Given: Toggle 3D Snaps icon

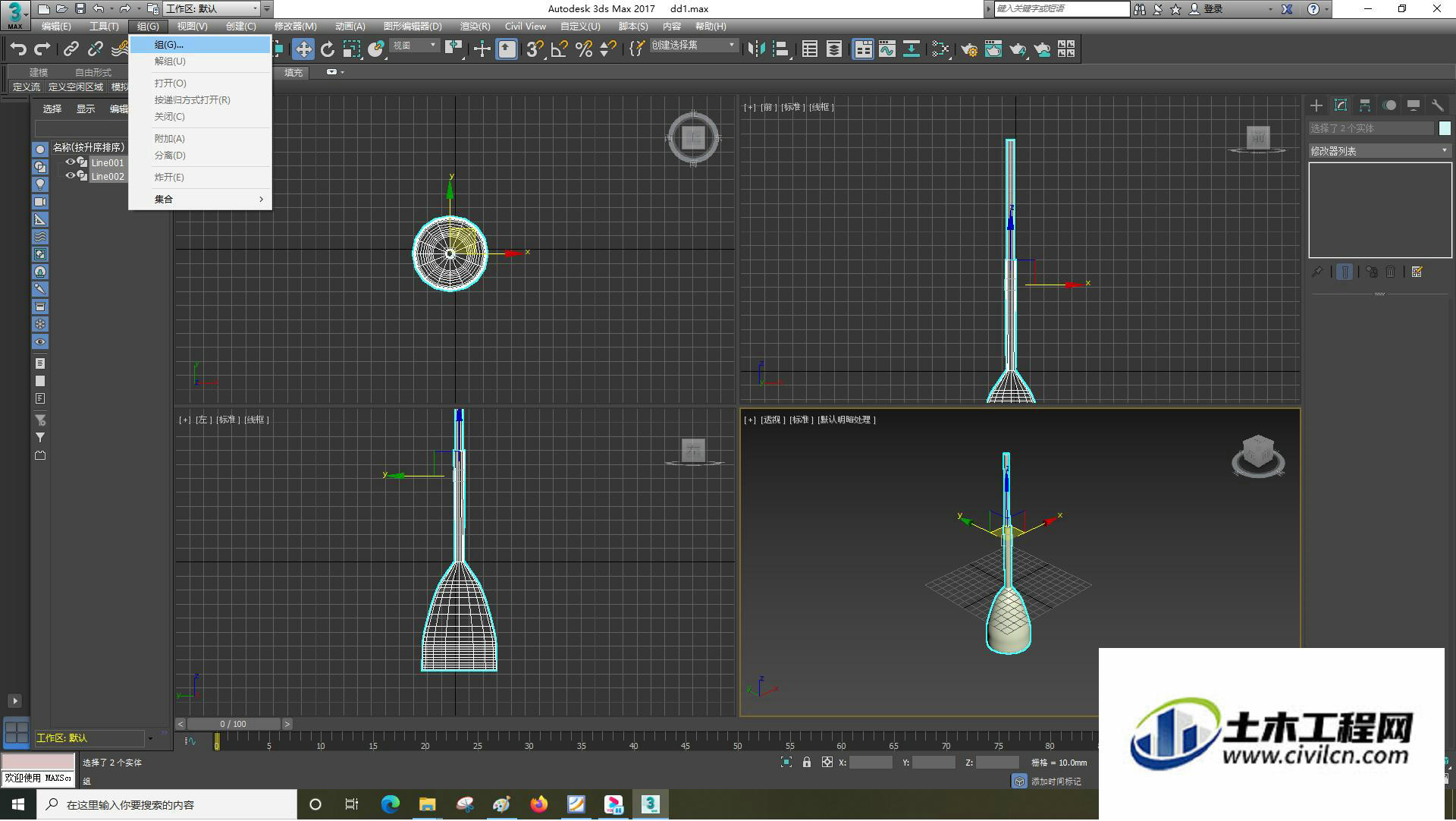Looking at the screenshot, I should [x=535, y=49].
